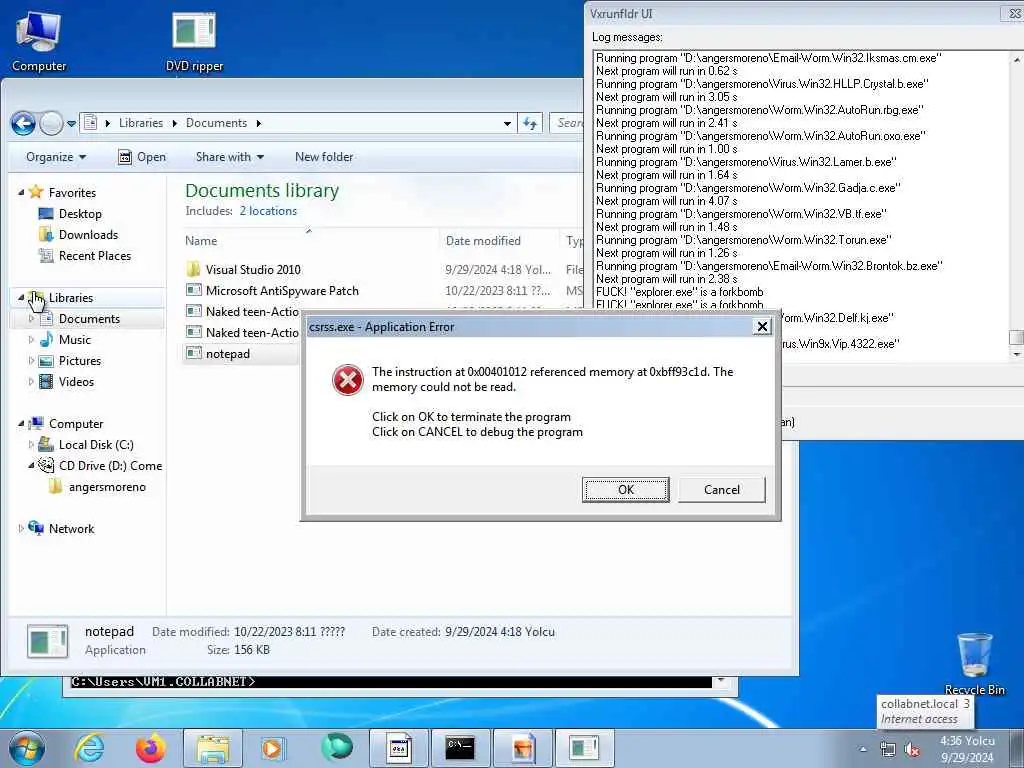The height and width of the screenshot is (768, 1024).
Task: Click Cancel in csrss.exe error dialog
Action: tap(722, 490)
